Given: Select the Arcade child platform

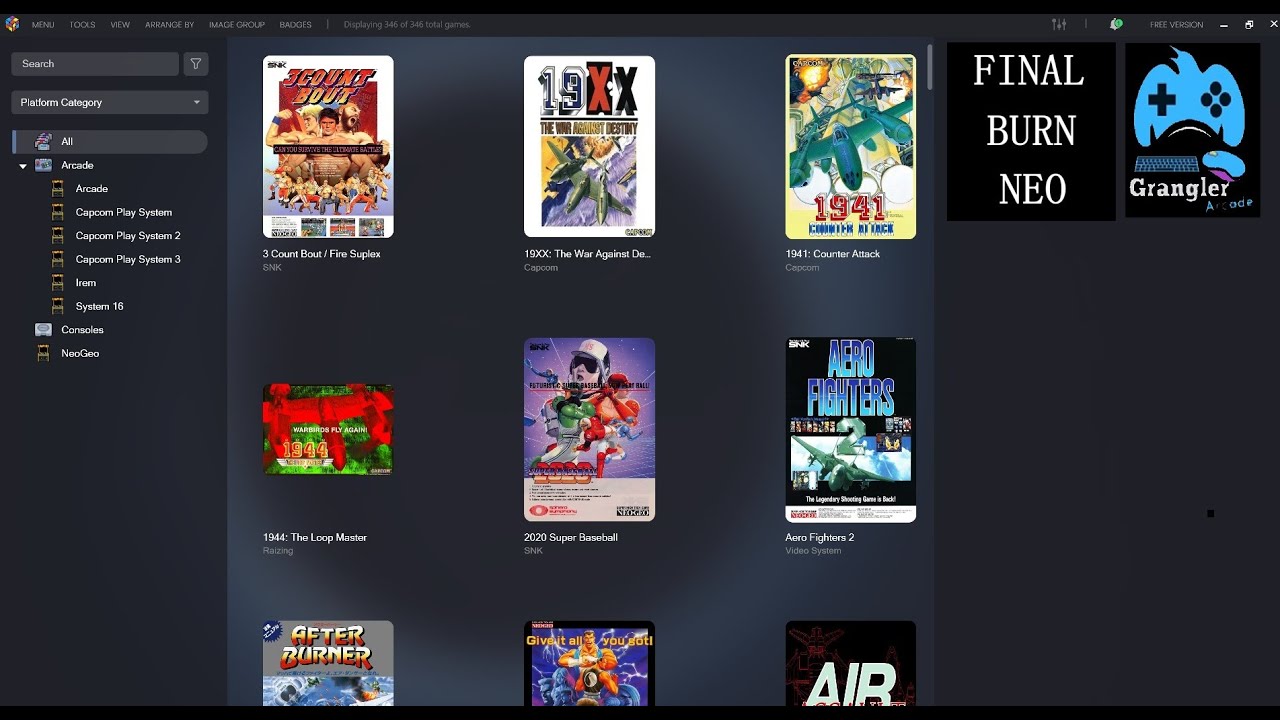Looking at the screenshot, I should [92, 188].
